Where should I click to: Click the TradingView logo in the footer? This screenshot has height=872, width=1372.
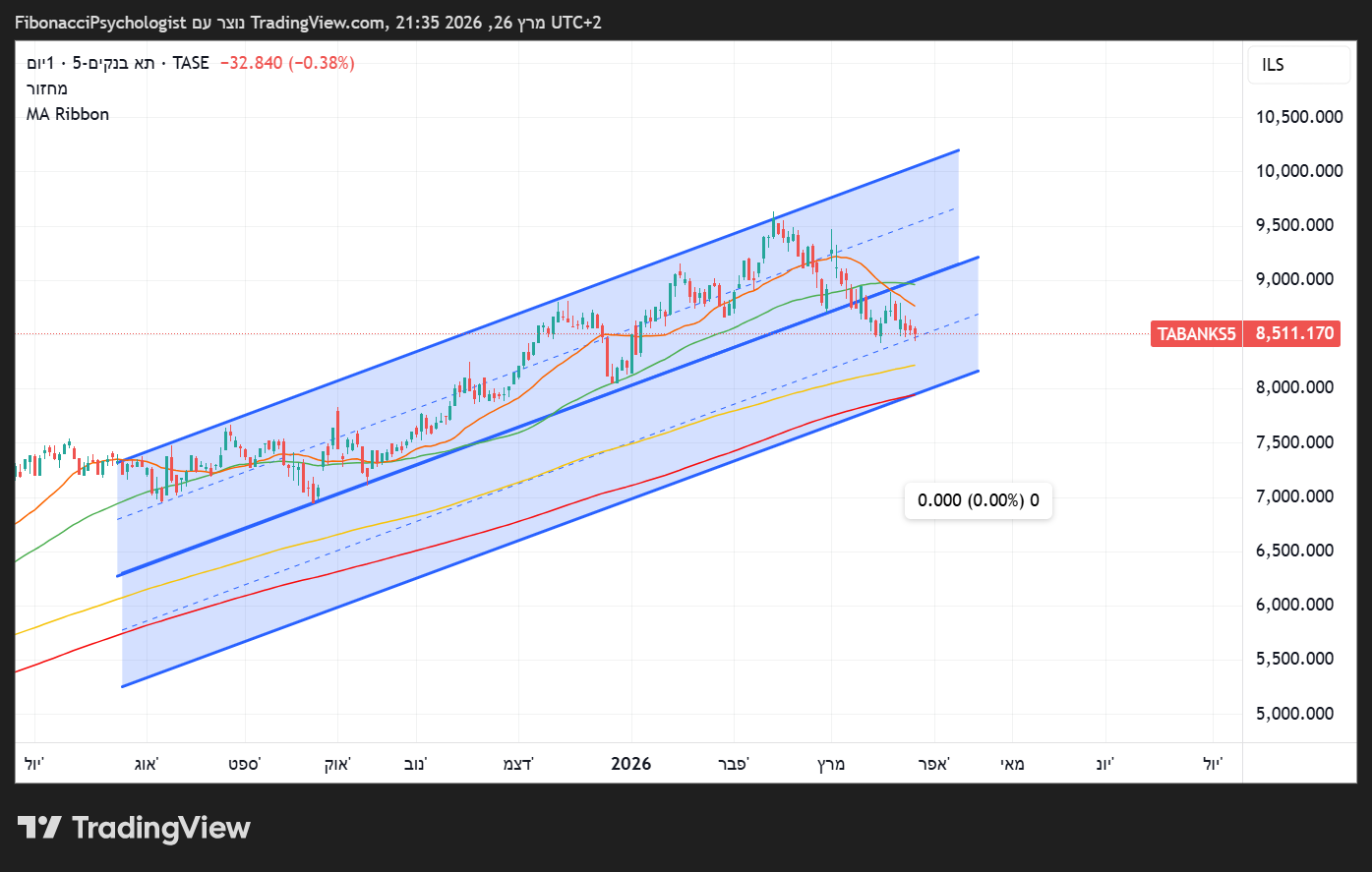point(135,828)
